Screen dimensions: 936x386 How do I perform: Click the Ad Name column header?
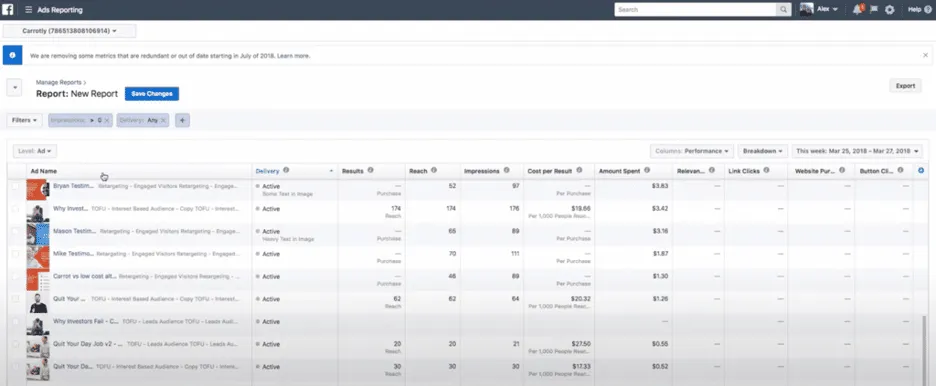(x=44, y=171)
